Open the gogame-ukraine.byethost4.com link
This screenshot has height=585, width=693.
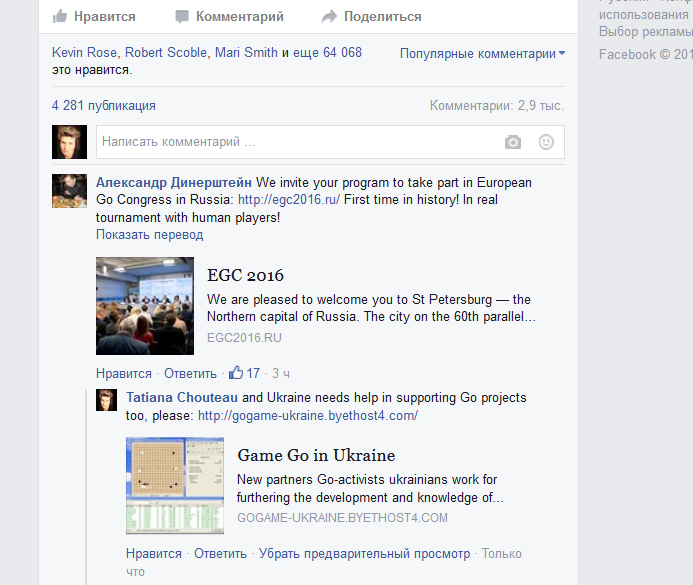point(307,415)
